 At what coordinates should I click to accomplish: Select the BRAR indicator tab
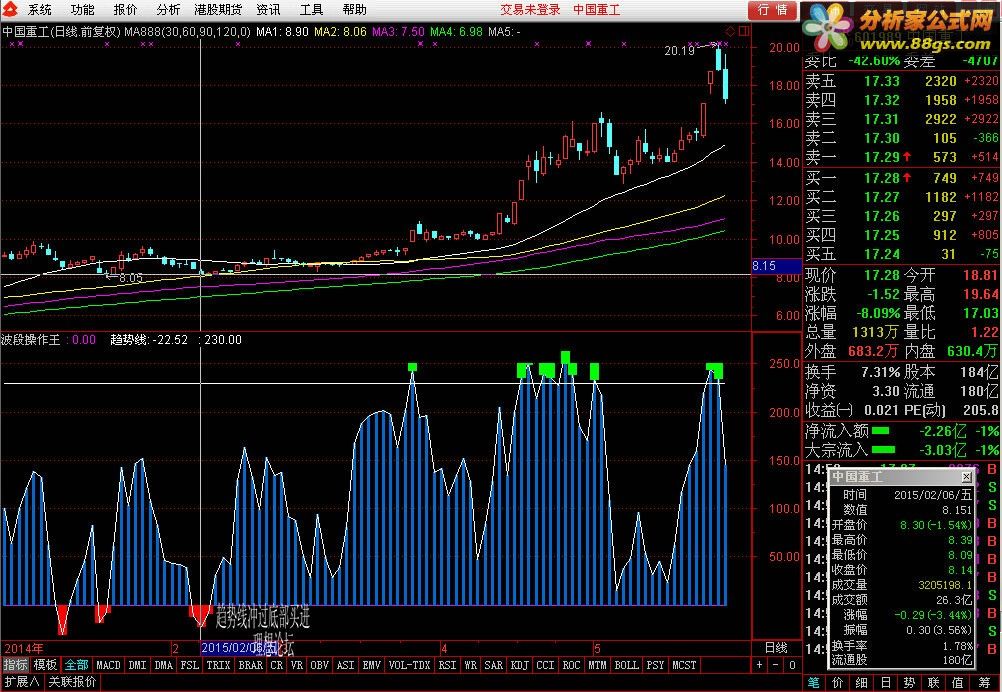pos(250,665)
